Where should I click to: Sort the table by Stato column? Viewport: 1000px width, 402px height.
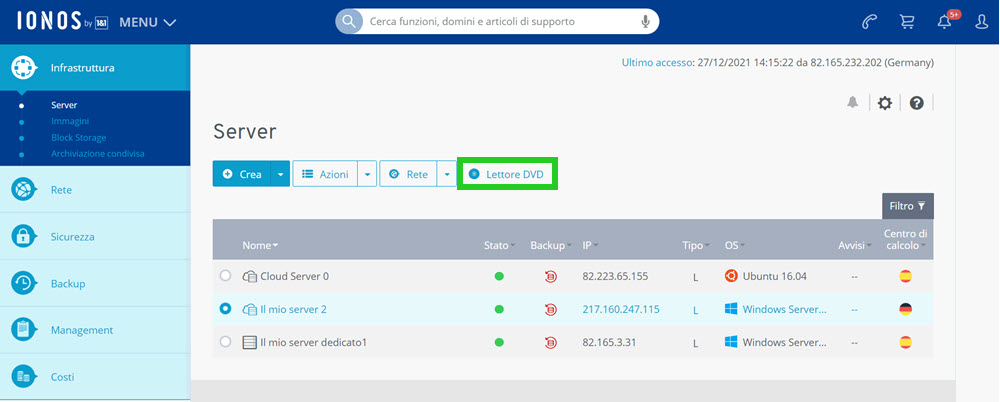click(499, 245)
